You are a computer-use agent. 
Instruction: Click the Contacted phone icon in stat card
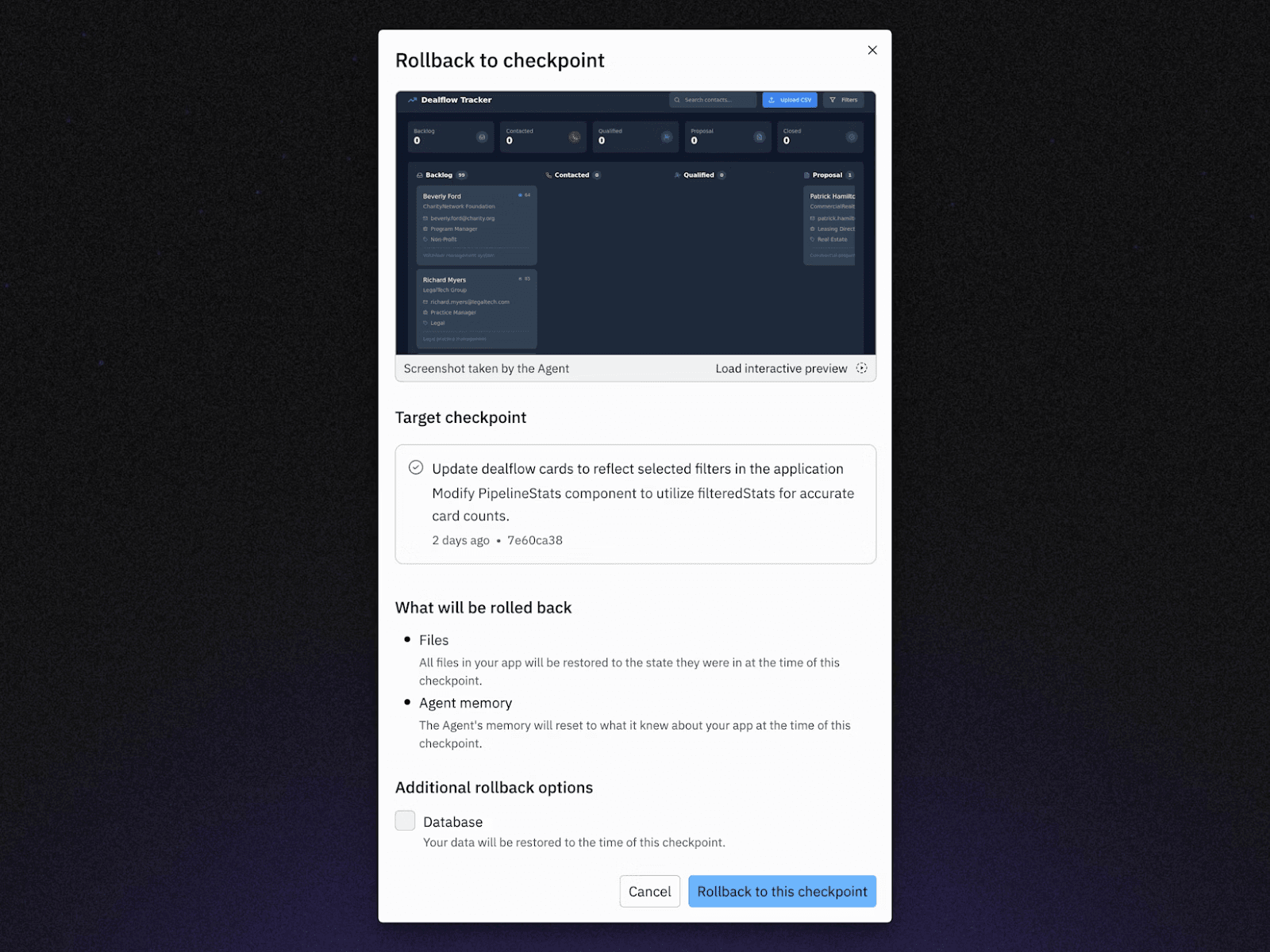point(575,137)
